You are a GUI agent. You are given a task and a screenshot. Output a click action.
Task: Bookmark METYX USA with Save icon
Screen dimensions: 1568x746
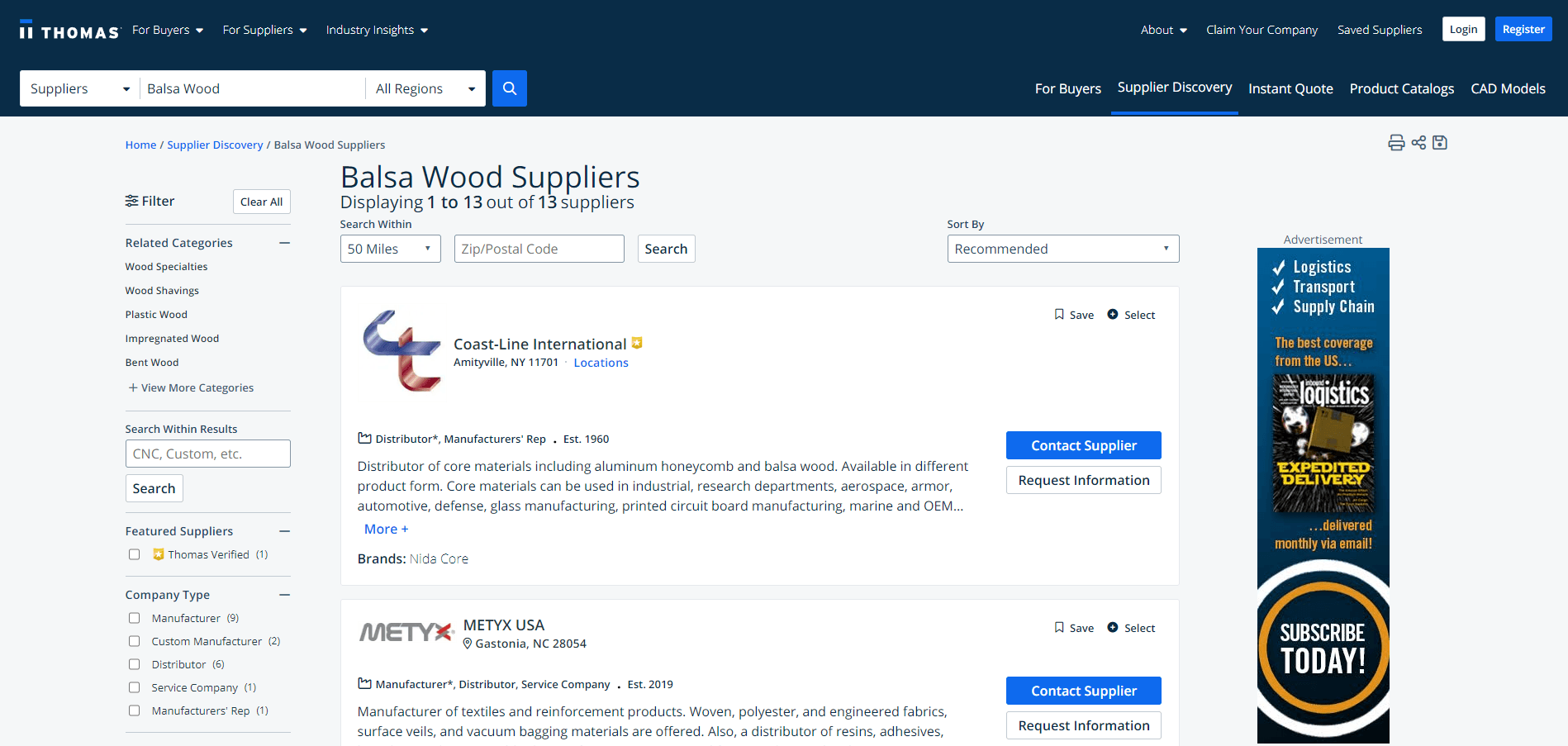point(1059,627)
